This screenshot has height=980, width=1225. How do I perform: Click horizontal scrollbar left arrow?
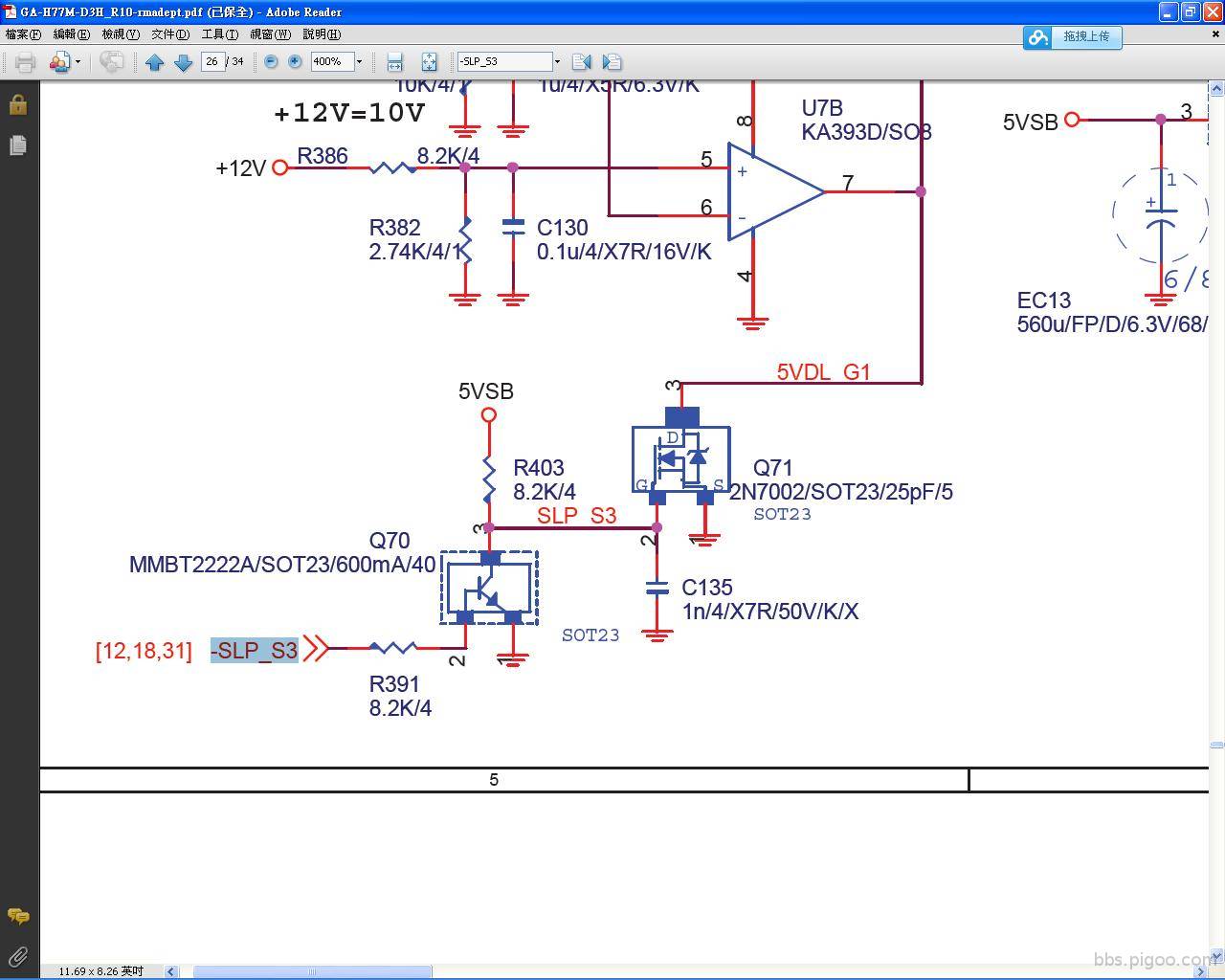(x=170, y=971)
